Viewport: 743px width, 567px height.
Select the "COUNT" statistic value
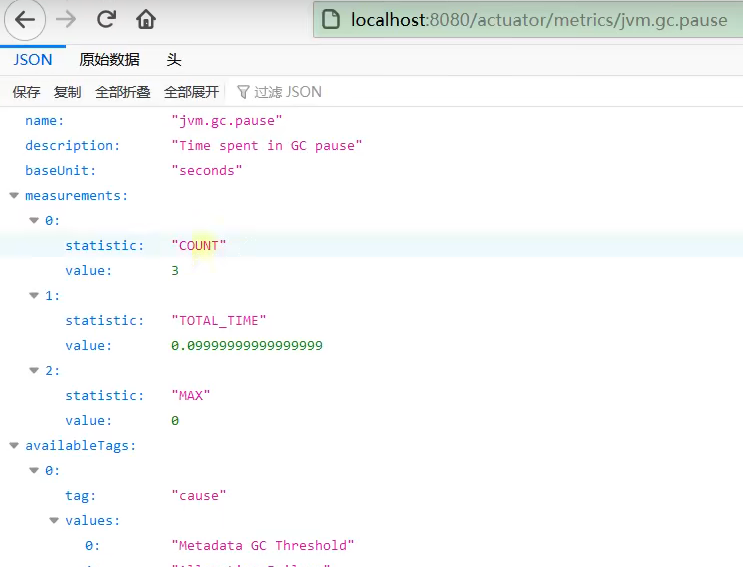click(199, 245)
